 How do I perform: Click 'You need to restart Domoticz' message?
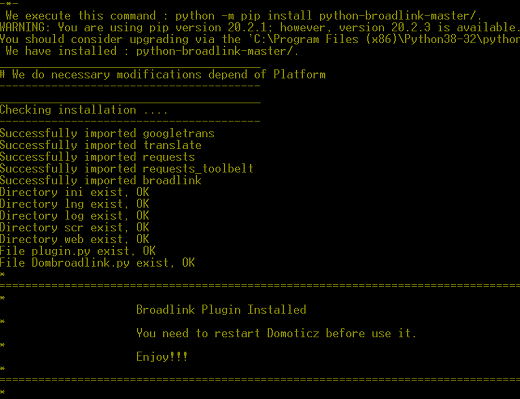[x=276, y=333]
